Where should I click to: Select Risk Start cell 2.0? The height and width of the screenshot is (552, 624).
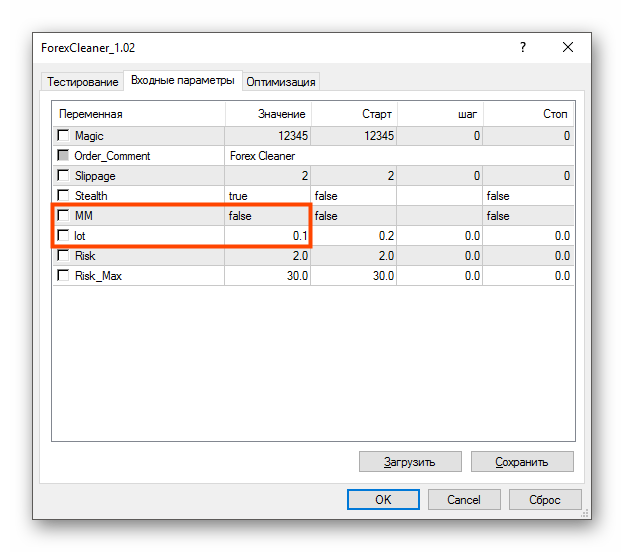(353, 256)
